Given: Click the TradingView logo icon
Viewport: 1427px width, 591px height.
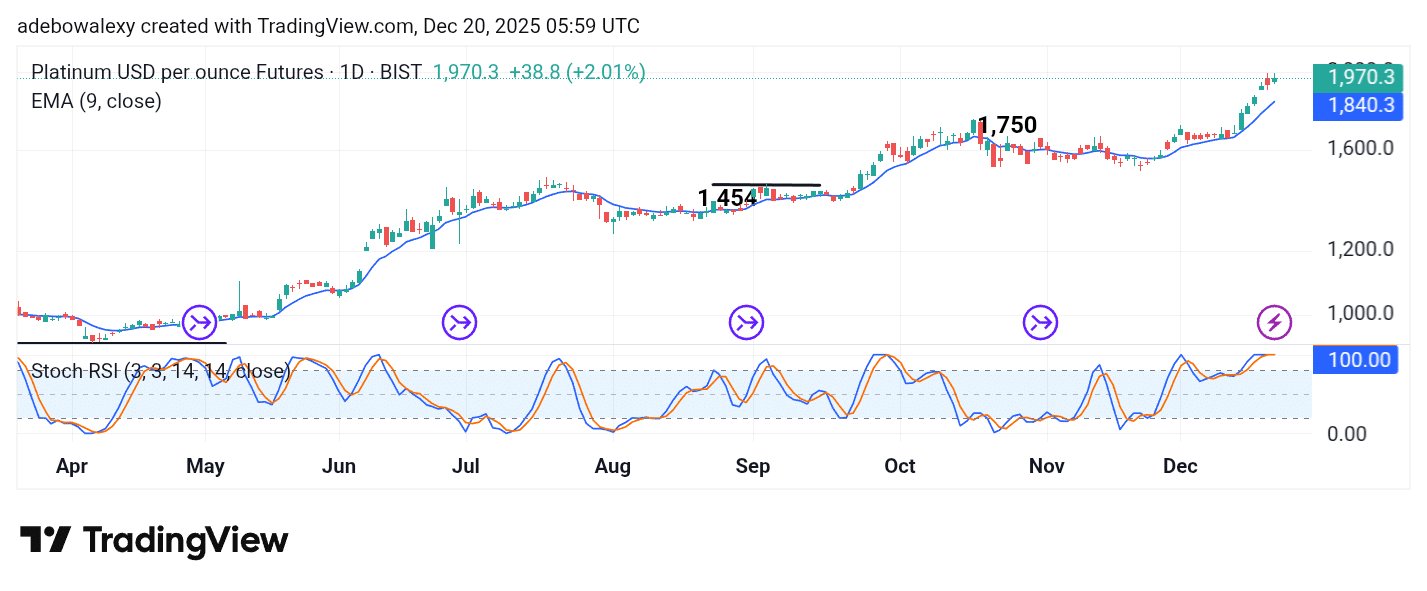Looking at the screenshot, I should pyautogui.click(x=45, y=540).
